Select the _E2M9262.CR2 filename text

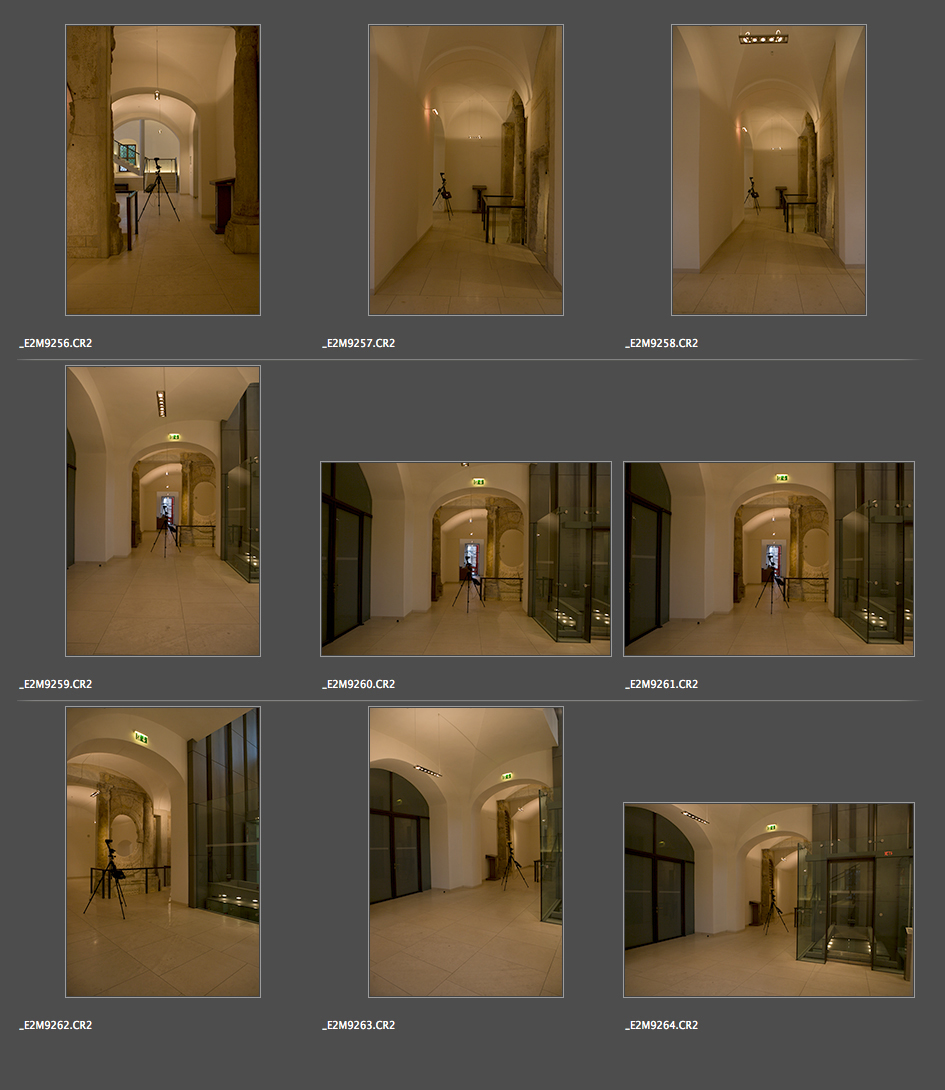point(56,1025)
